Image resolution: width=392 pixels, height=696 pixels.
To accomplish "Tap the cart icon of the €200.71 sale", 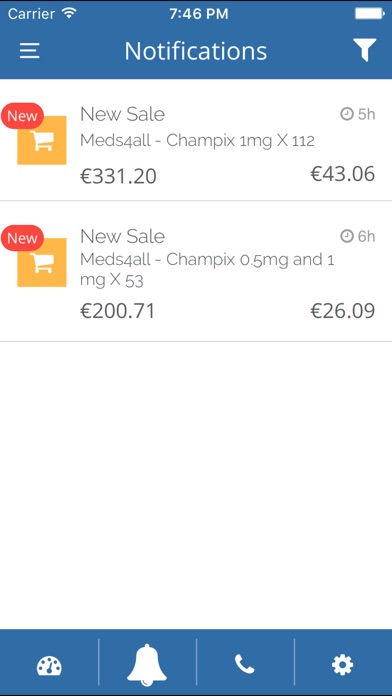I will coord(42,262).
